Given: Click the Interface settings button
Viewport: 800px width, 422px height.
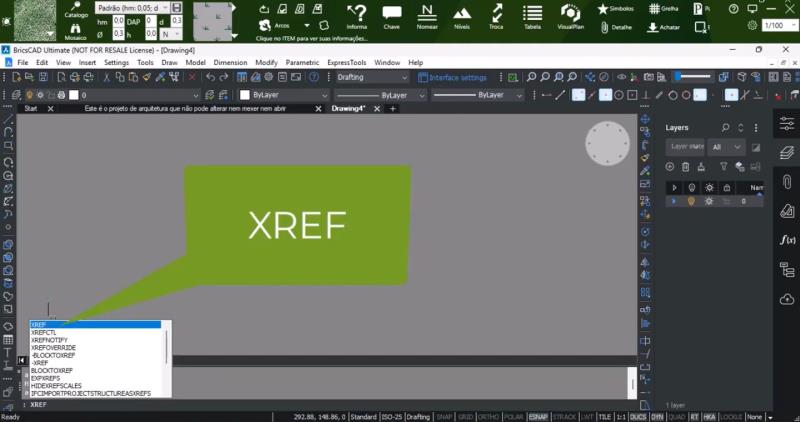Looking at the screenshot, I should pyautogui.click(x=453, y=77).
